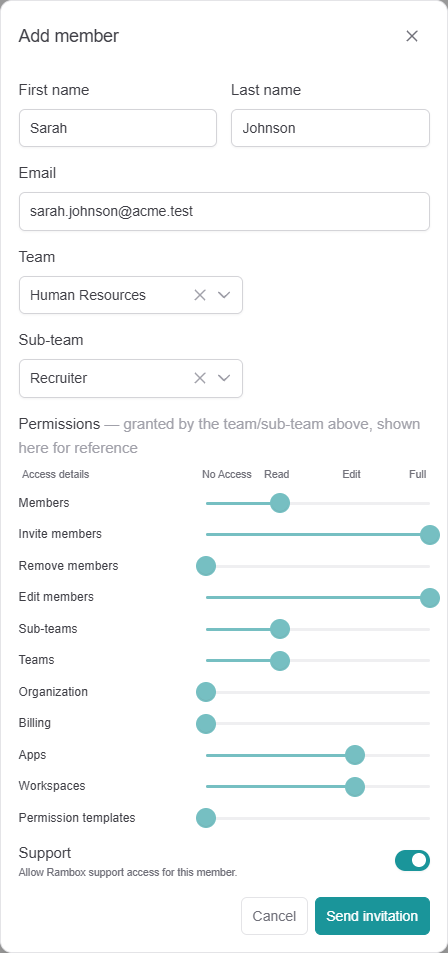
Task: Toggle Rambox support access switch
Action: pyautogui.click(x=412, y=860)
